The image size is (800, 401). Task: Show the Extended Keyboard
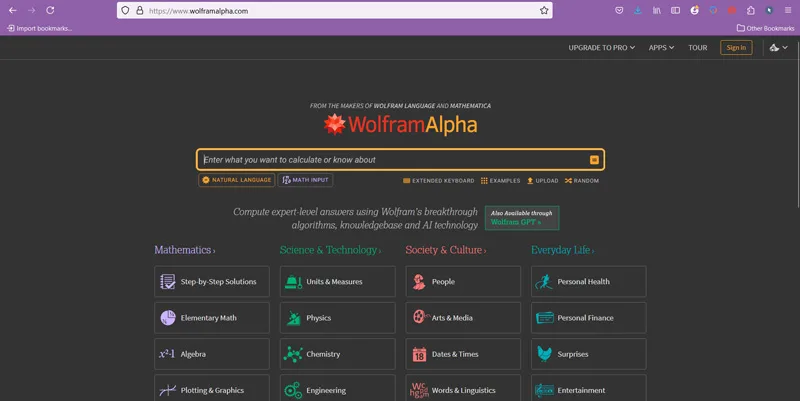(x=438, y=181)
